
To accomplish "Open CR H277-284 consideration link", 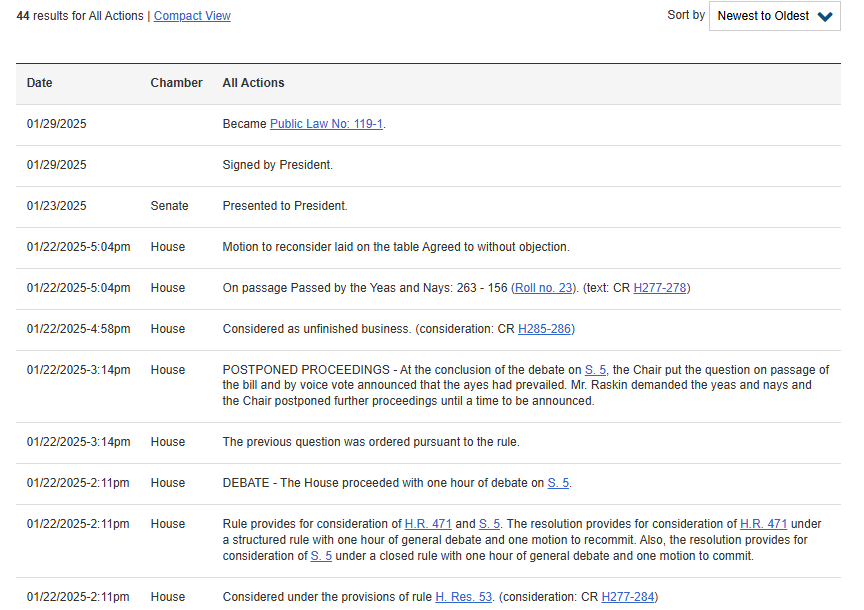I will point(628,597).
